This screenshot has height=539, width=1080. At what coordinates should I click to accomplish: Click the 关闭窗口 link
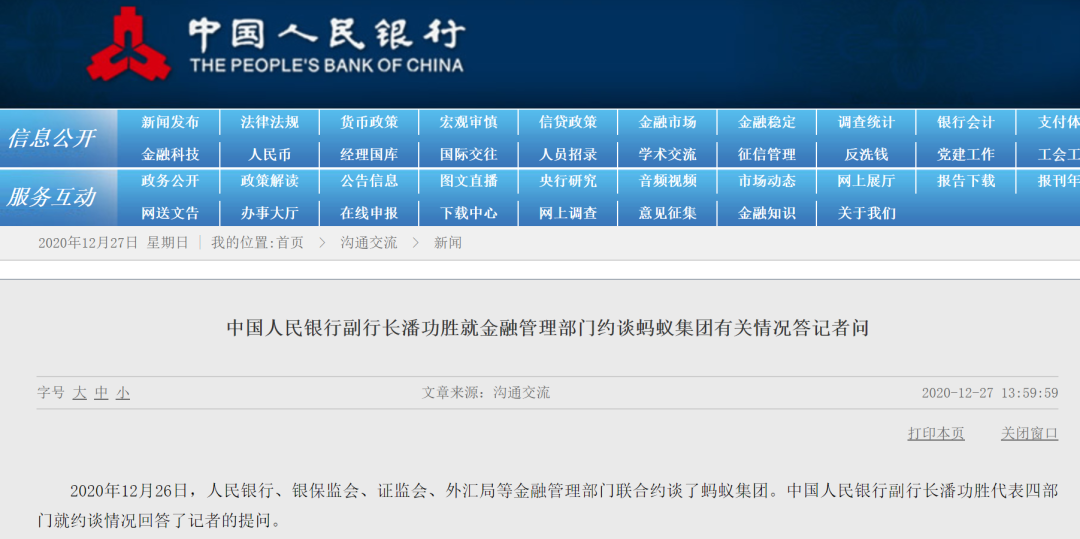1029,433
